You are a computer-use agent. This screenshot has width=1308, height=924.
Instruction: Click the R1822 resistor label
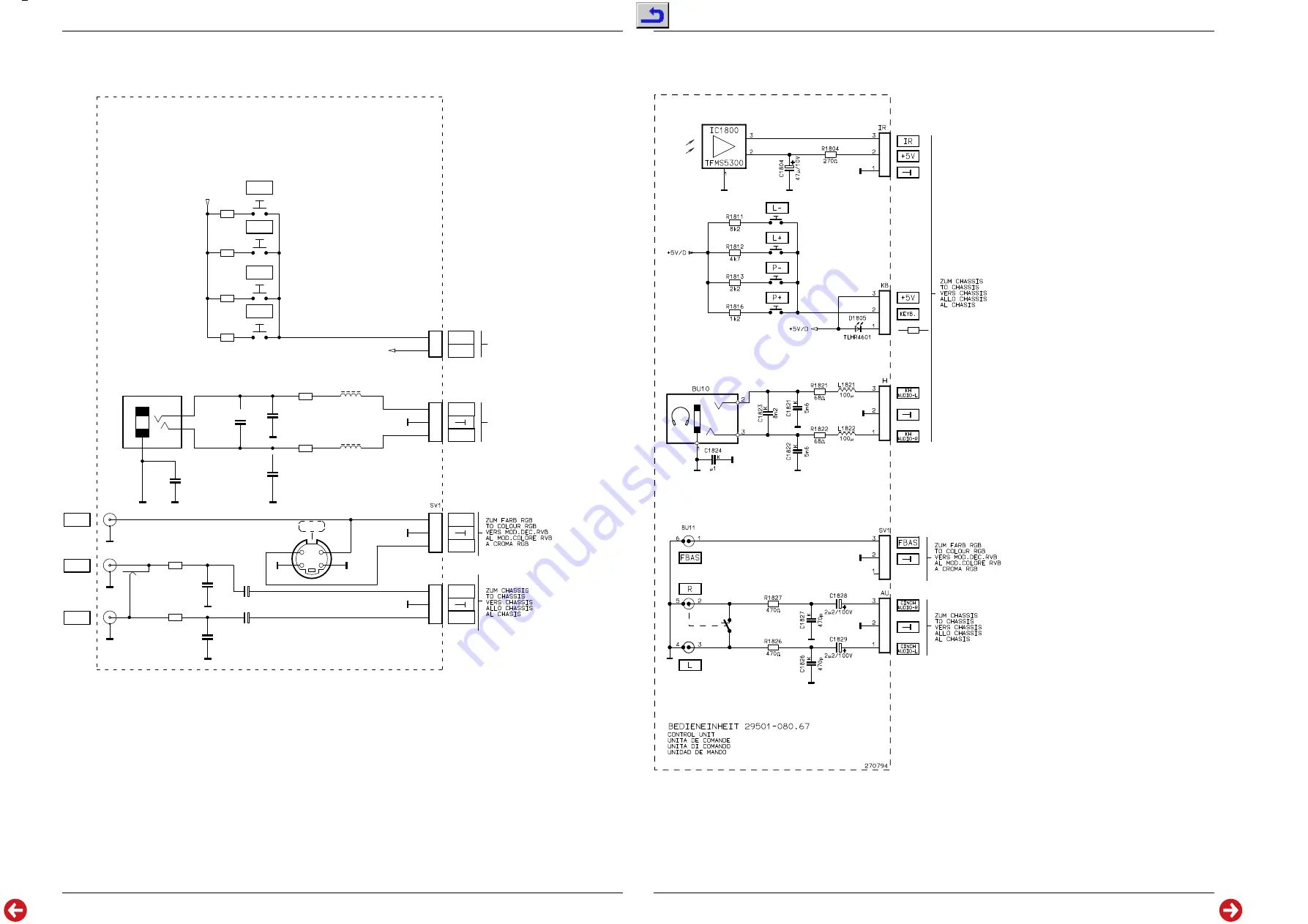819,429
